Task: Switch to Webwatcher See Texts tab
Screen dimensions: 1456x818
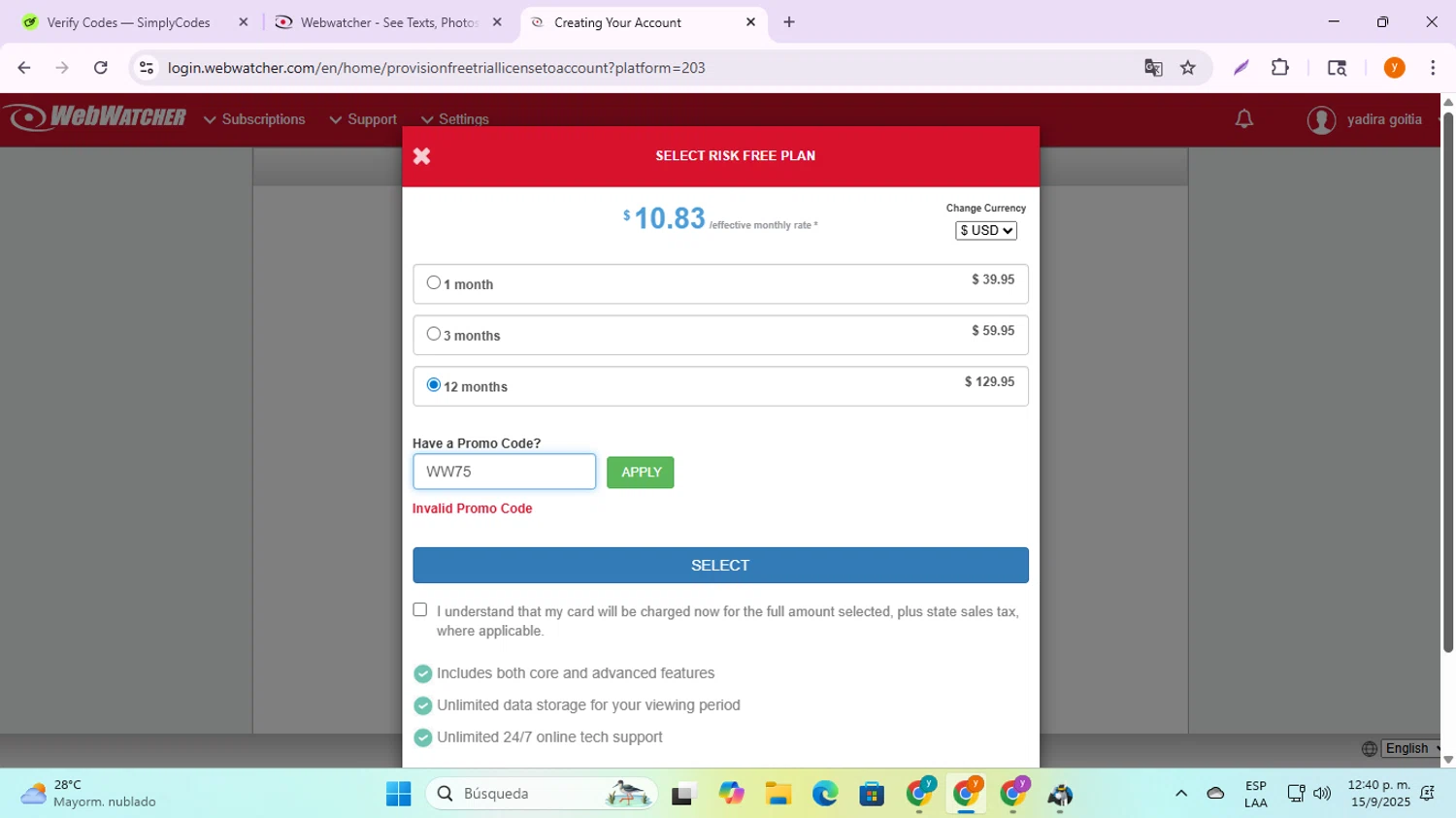Action: point(388,22)
